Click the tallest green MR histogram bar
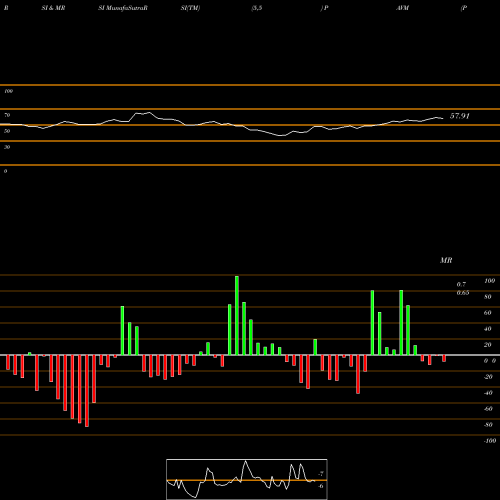The image size is (500, 500). tap(237, 315)
